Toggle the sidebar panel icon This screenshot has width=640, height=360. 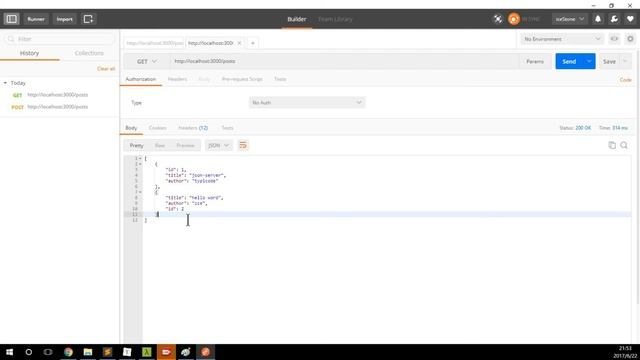[11, 19]
